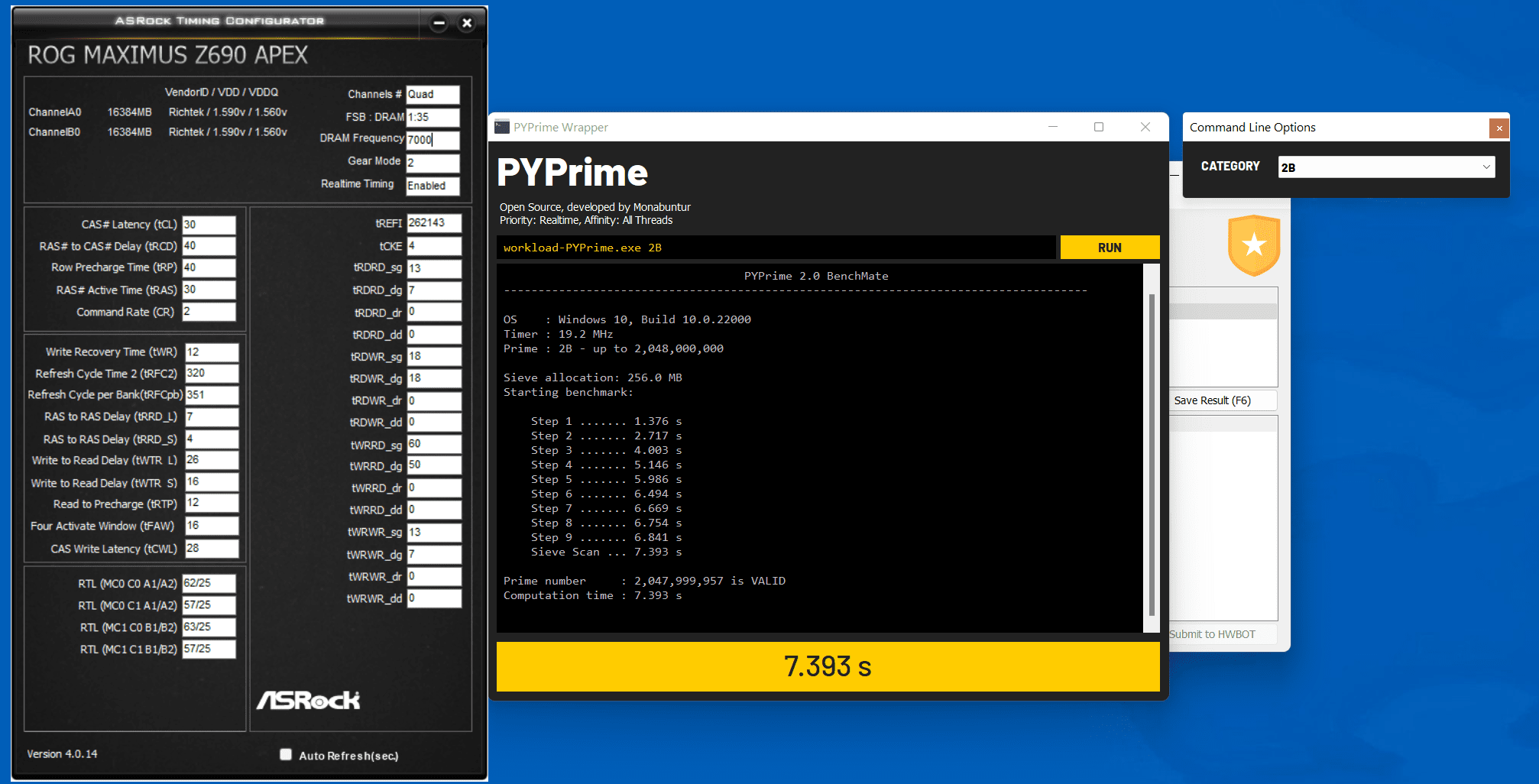Click the workload-PYPrime.exe 2B command field
1539x784 pixels.
(776, 248)
